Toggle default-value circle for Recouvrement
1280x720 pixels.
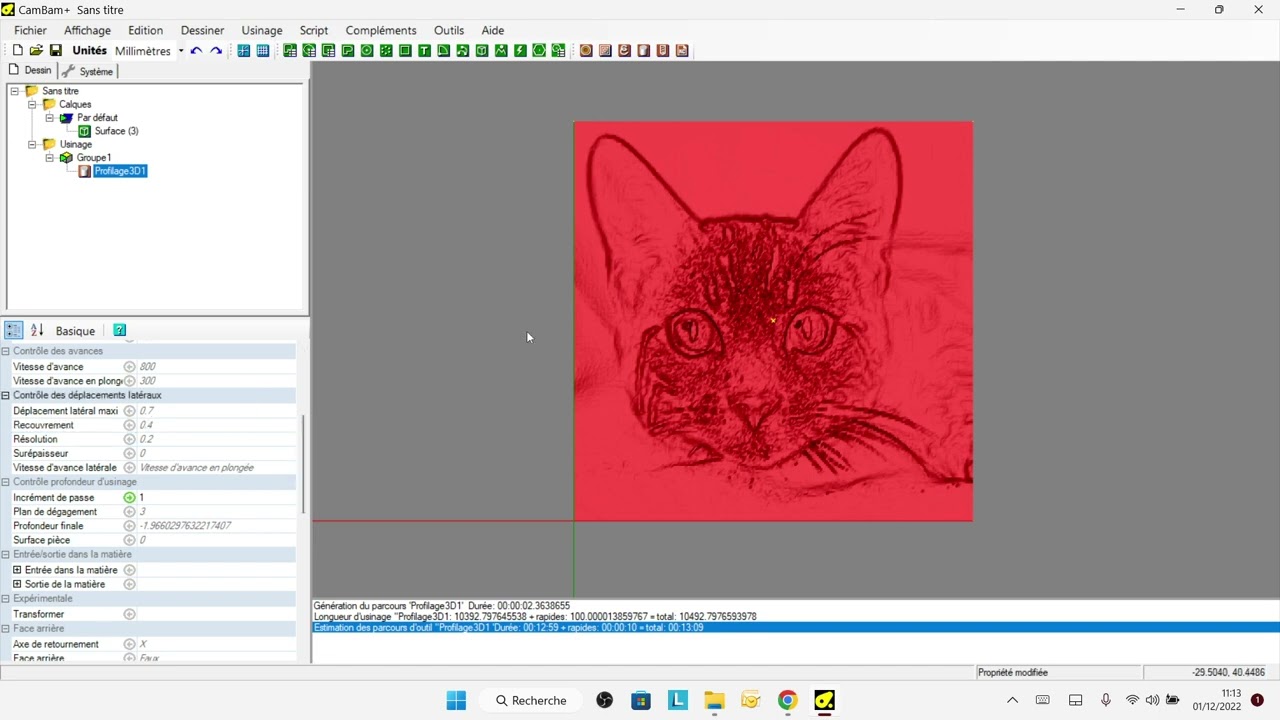click(x=129, y=425)
